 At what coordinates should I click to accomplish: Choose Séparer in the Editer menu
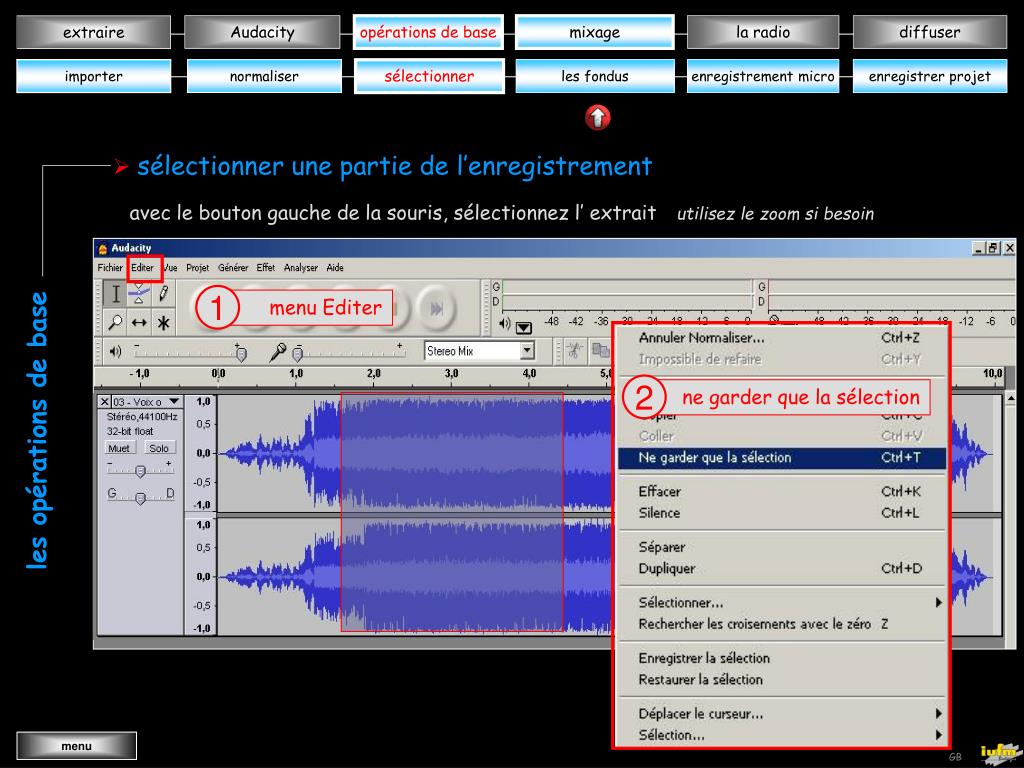point(782,547)
